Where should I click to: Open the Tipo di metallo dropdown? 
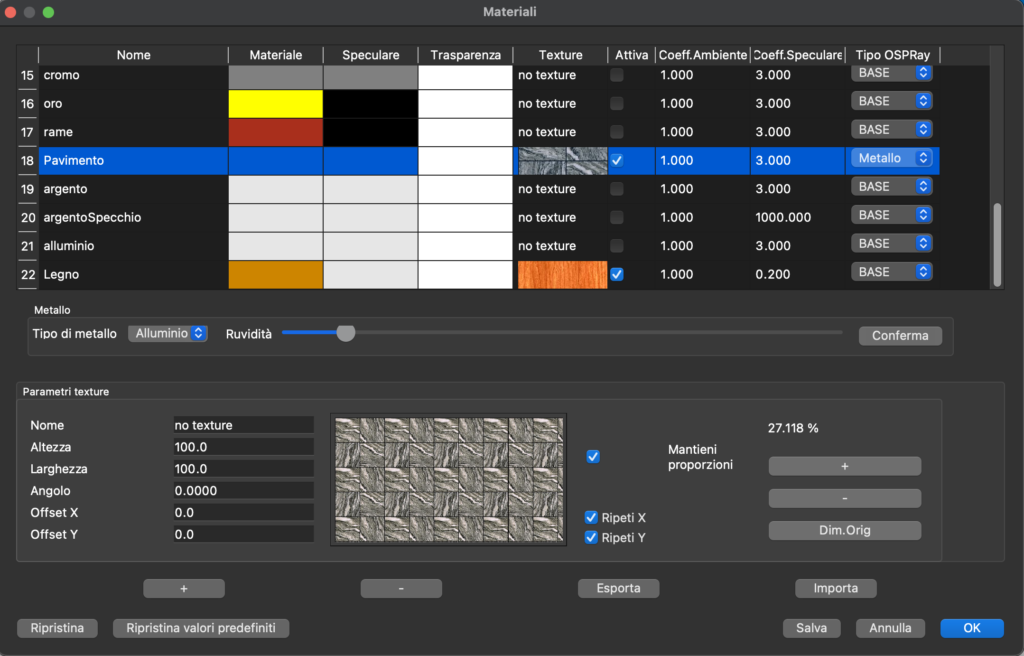(x=167, y=334)
